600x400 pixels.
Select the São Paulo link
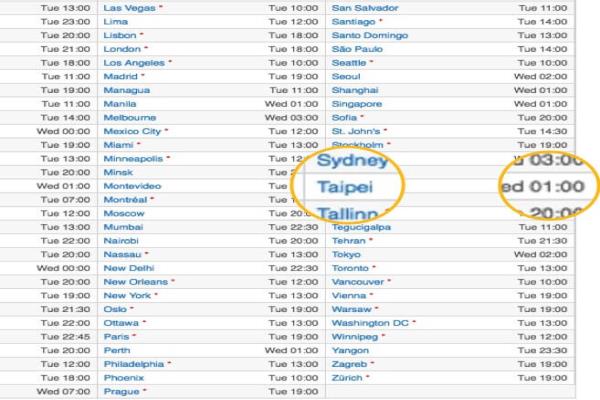click(357, 49)
